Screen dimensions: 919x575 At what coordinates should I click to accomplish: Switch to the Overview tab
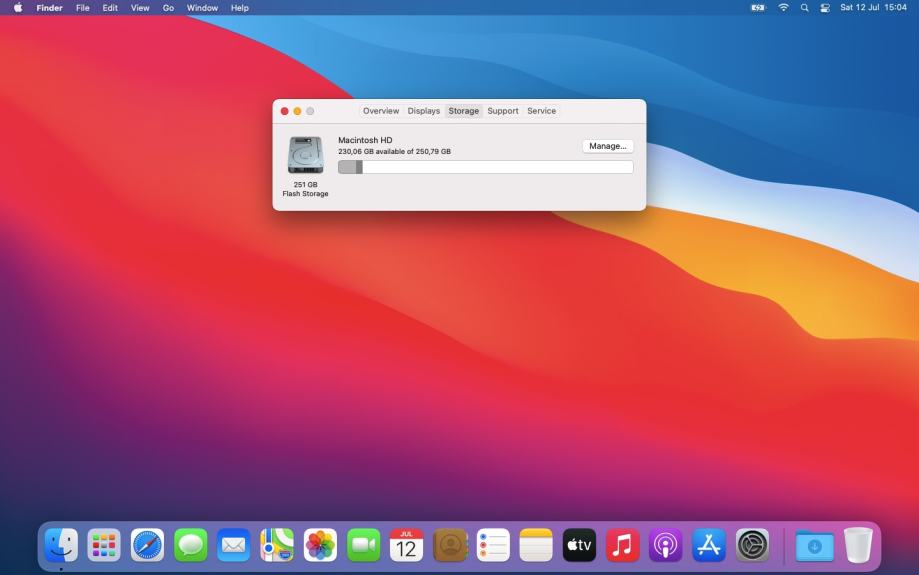[x=380, y=111]
